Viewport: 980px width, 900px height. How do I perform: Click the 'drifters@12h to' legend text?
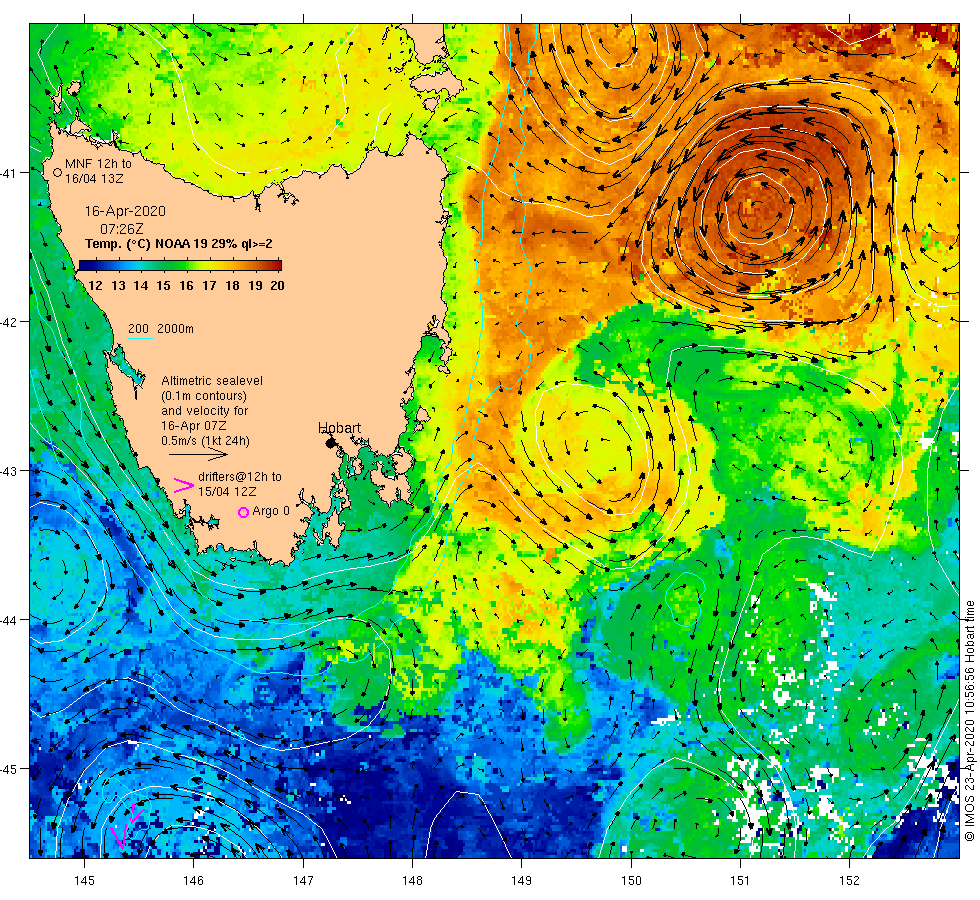coord(240,476)
